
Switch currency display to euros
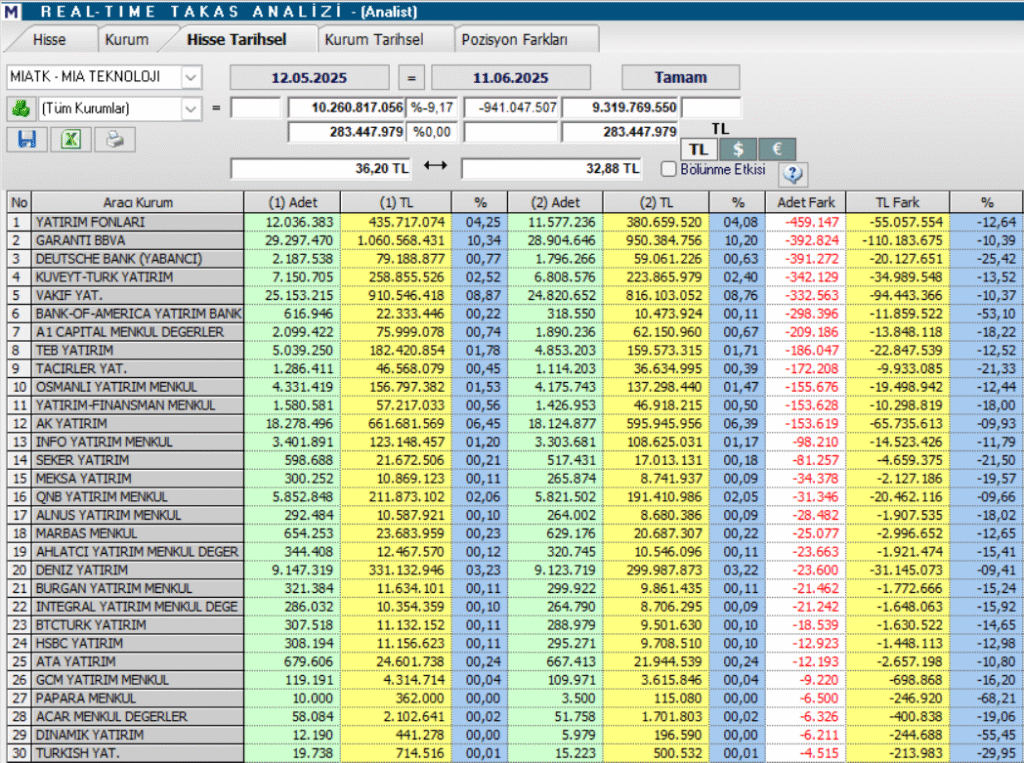(776, 148)
